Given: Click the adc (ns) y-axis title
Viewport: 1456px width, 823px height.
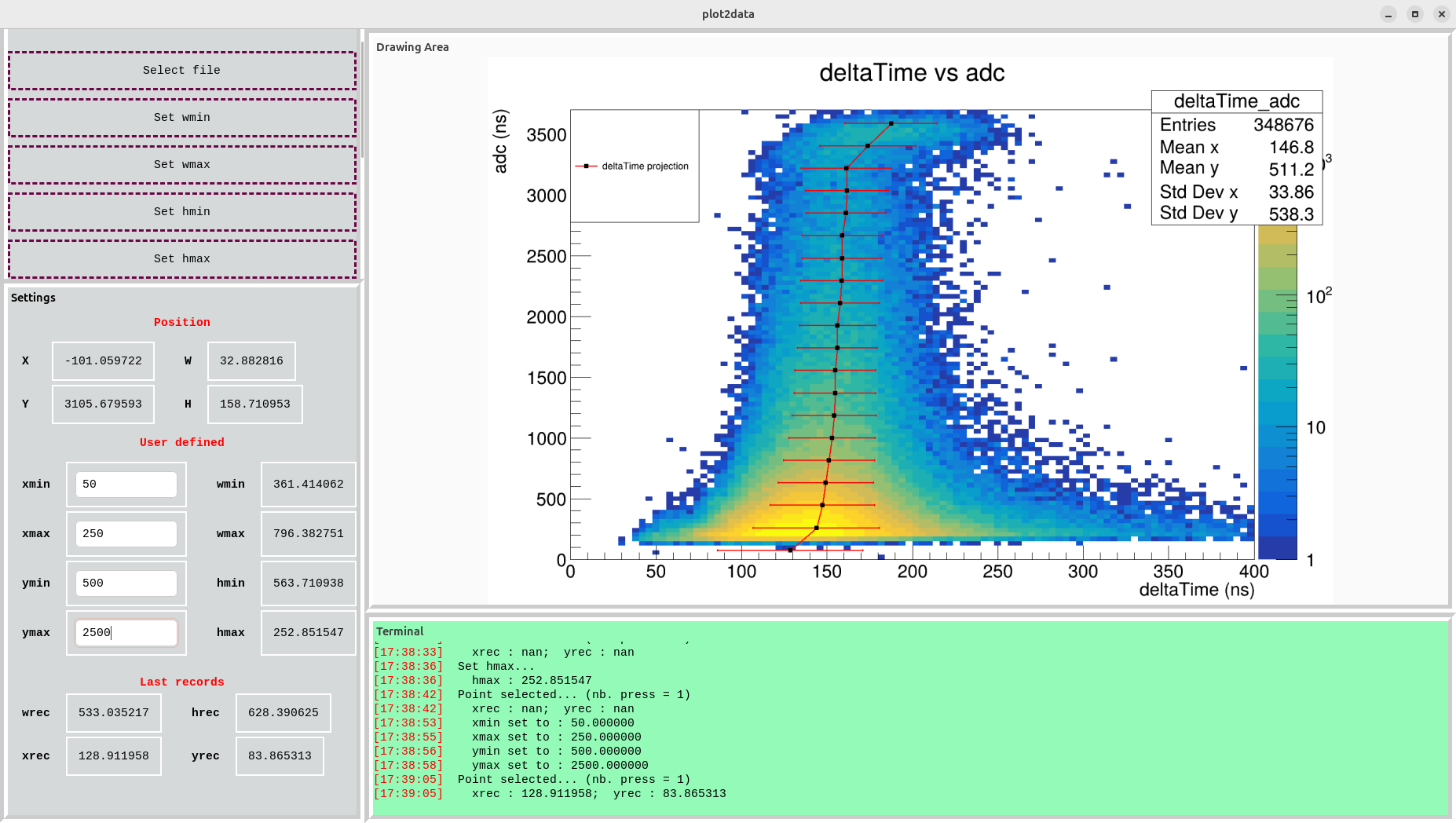Looking at the screenshot, I should click(x=500, y=141).
